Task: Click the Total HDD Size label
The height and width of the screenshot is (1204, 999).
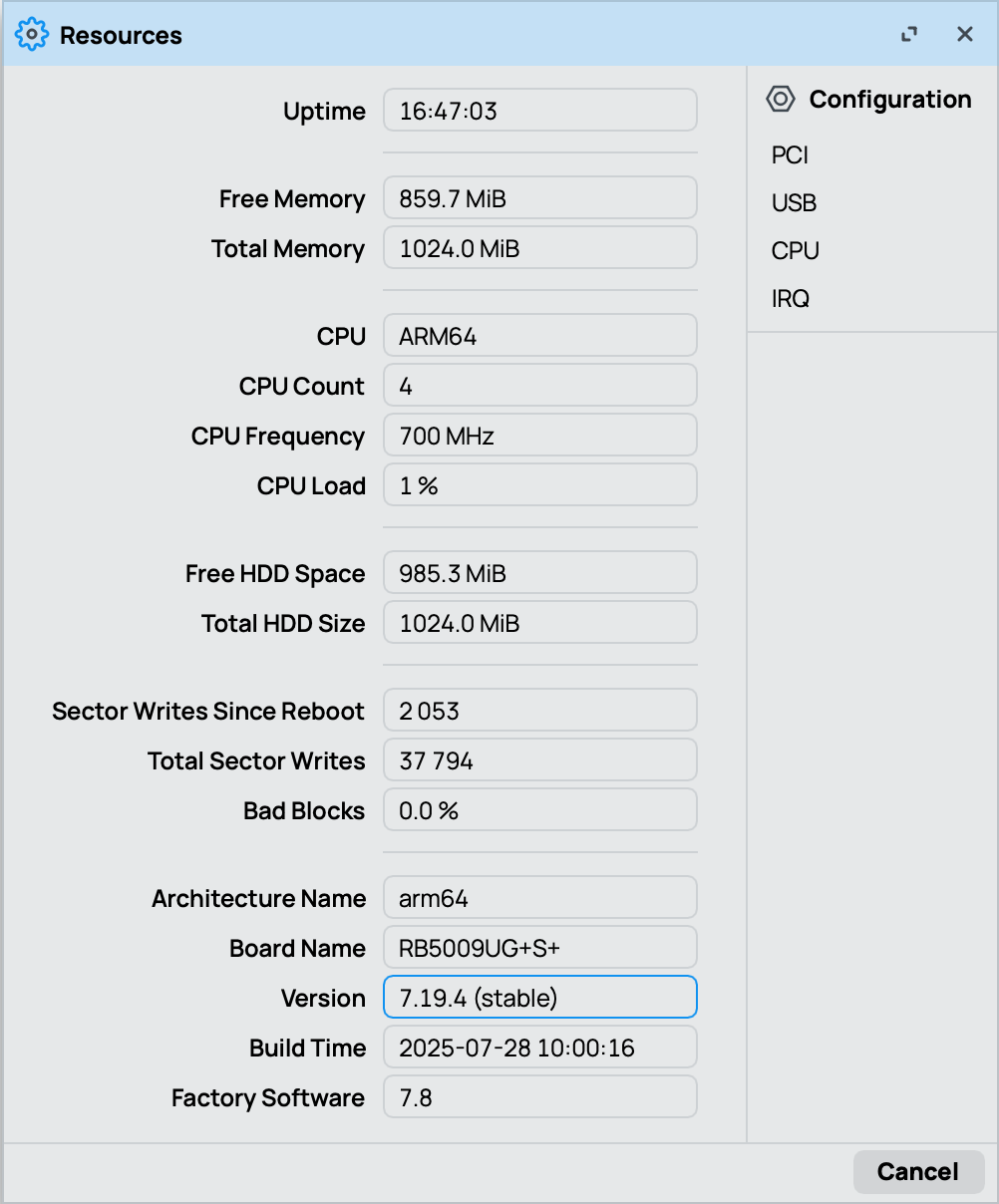Action: click(283, 623)
